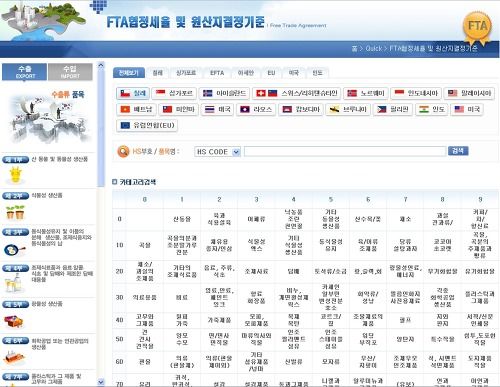500x387 pixels.
Task: Open section 제1부 live animals cow icon
Action: [x=16, y=174]
